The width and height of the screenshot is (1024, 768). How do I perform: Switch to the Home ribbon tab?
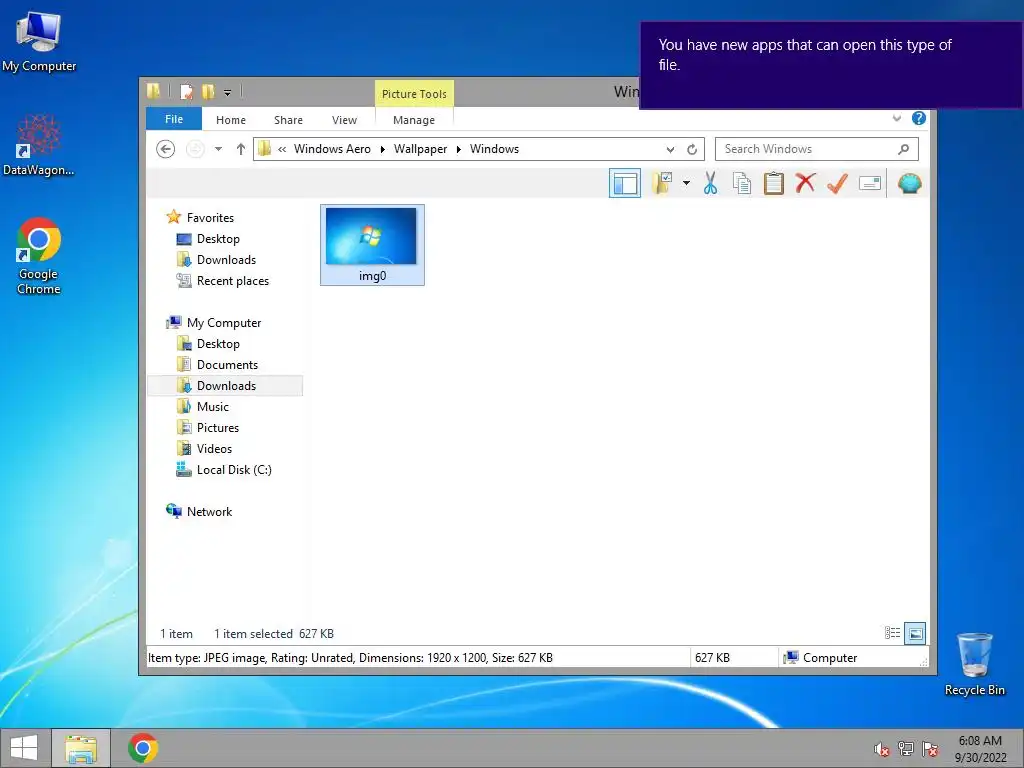pos(231,120)
